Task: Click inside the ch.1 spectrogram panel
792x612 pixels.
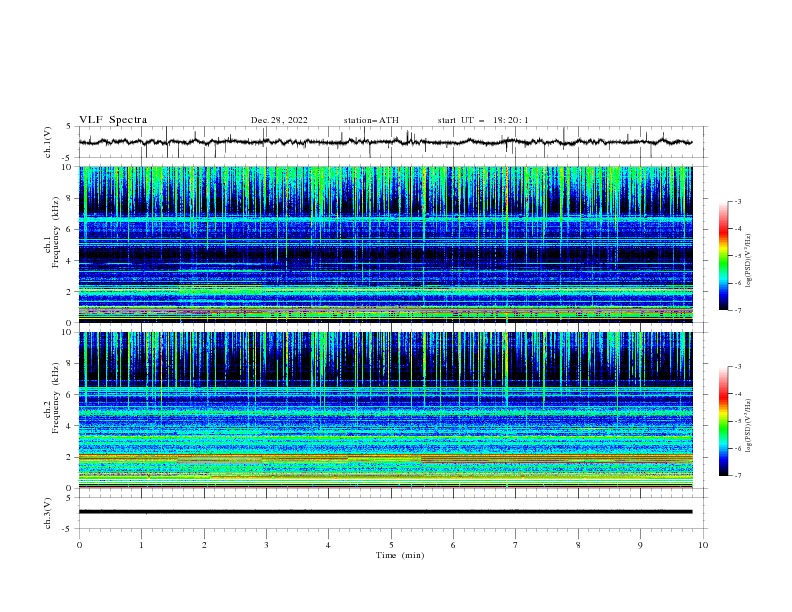Action: [x=385, y=244]
